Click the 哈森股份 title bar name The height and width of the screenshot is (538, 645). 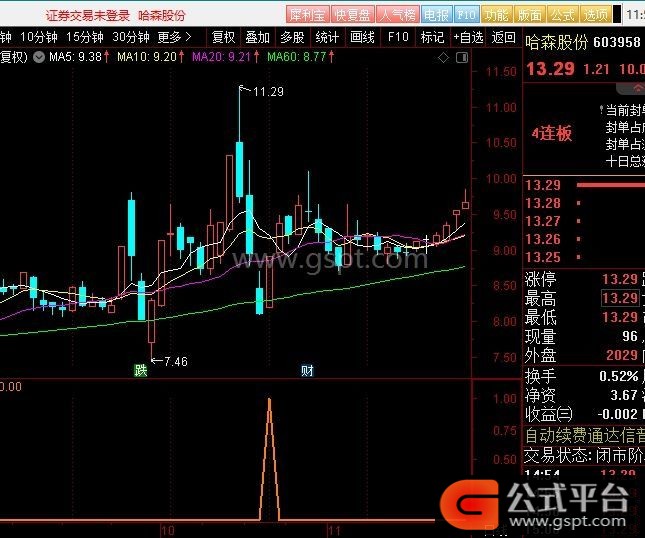[x=162, y=16]
